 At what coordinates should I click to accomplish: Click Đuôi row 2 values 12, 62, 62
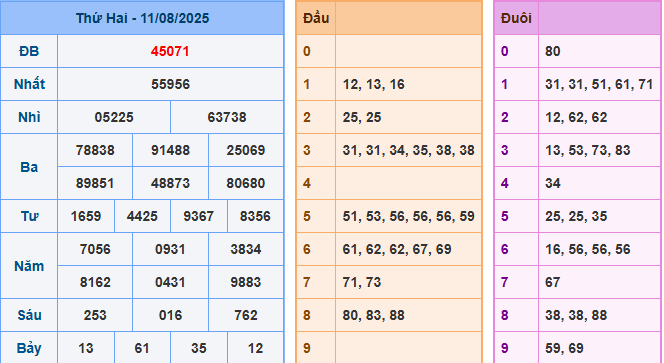tap(576, 117)
